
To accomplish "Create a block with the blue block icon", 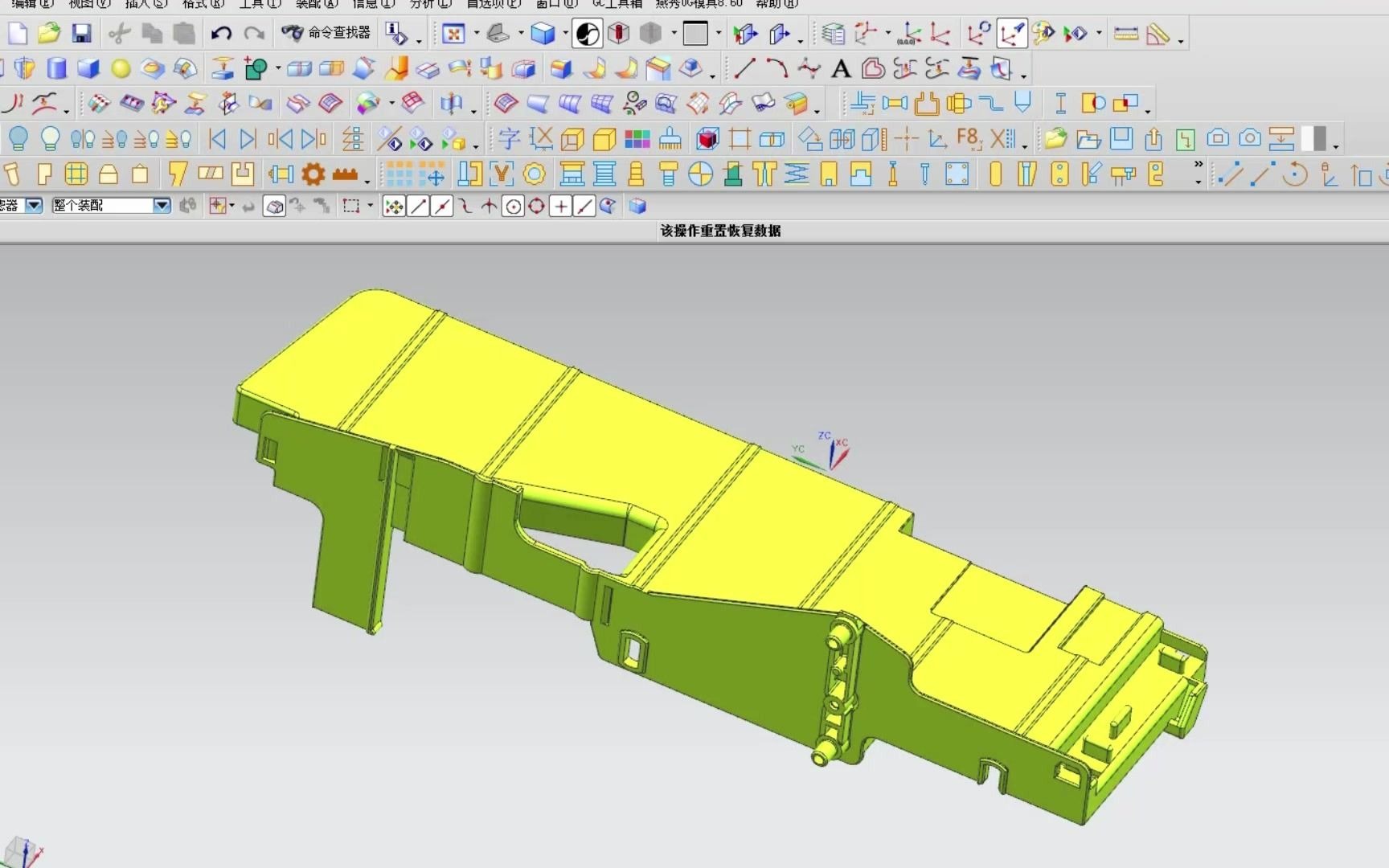I will pyautogui.click(x=88, y=68).
